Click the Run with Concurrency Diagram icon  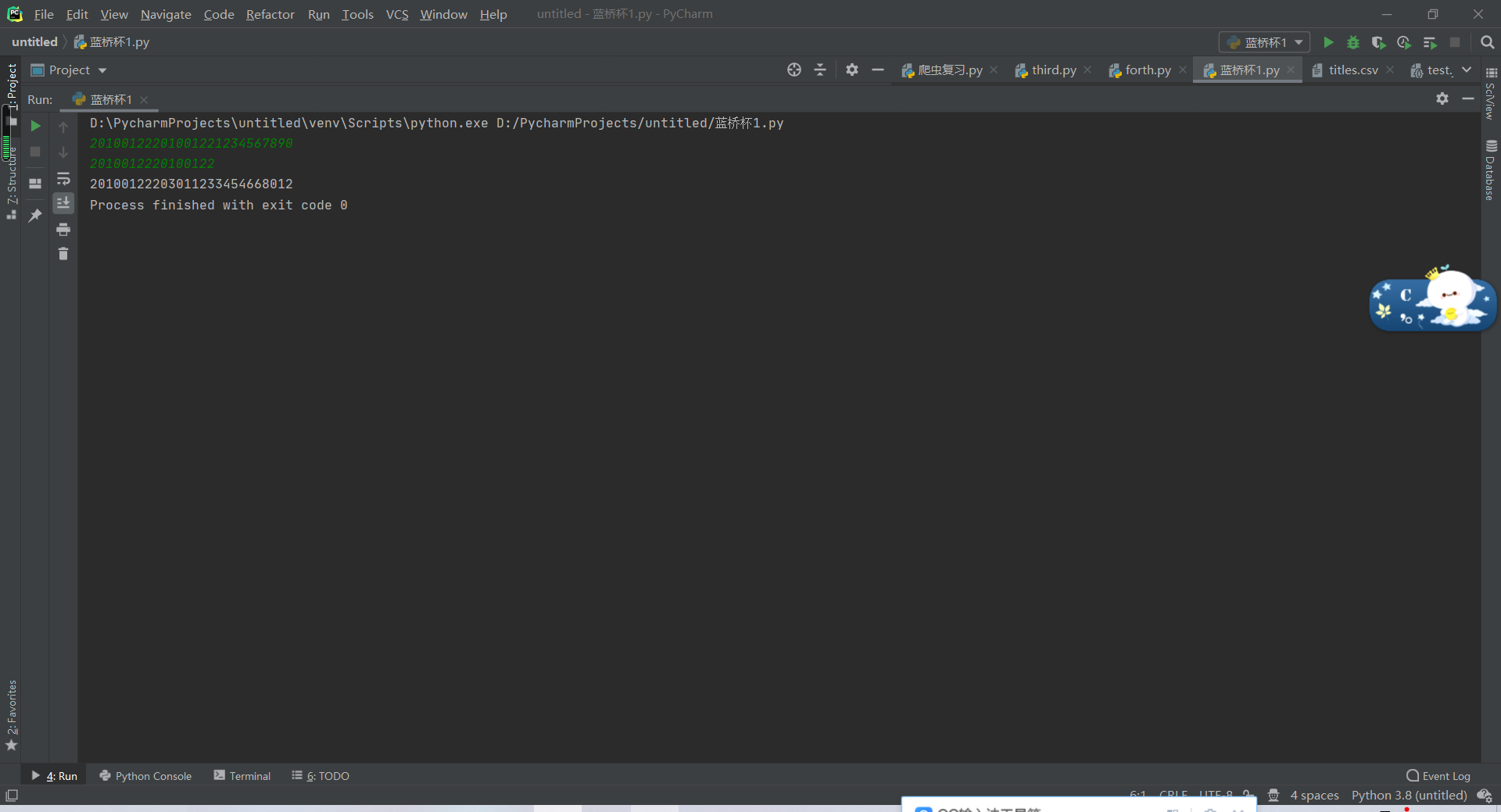pyautogui.click(x=1431, y=43)
